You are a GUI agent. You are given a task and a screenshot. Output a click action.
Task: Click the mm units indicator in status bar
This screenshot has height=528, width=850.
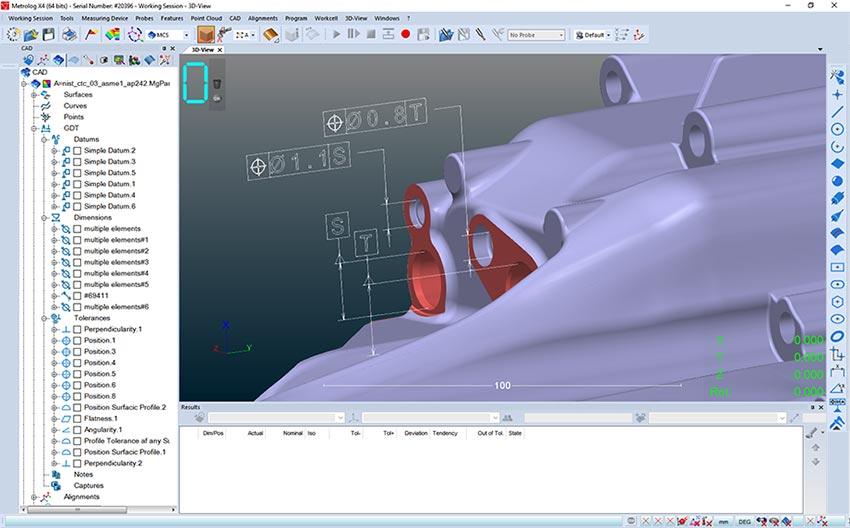point(722,521)
